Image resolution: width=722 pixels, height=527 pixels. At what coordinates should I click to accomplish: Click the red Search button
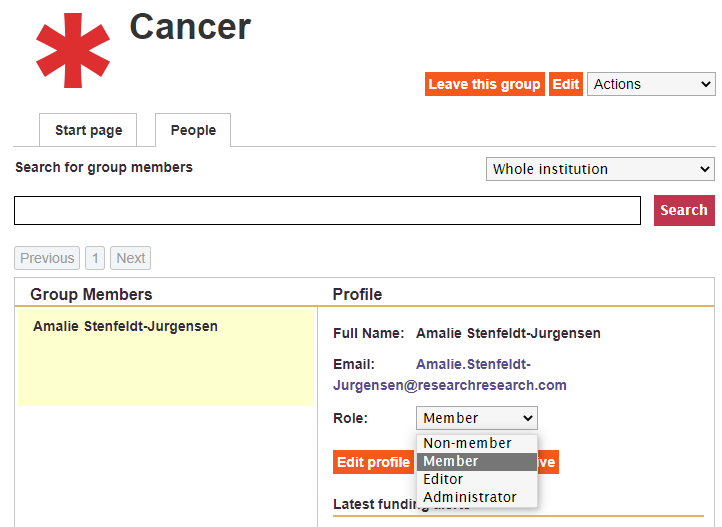pos(684,211)
